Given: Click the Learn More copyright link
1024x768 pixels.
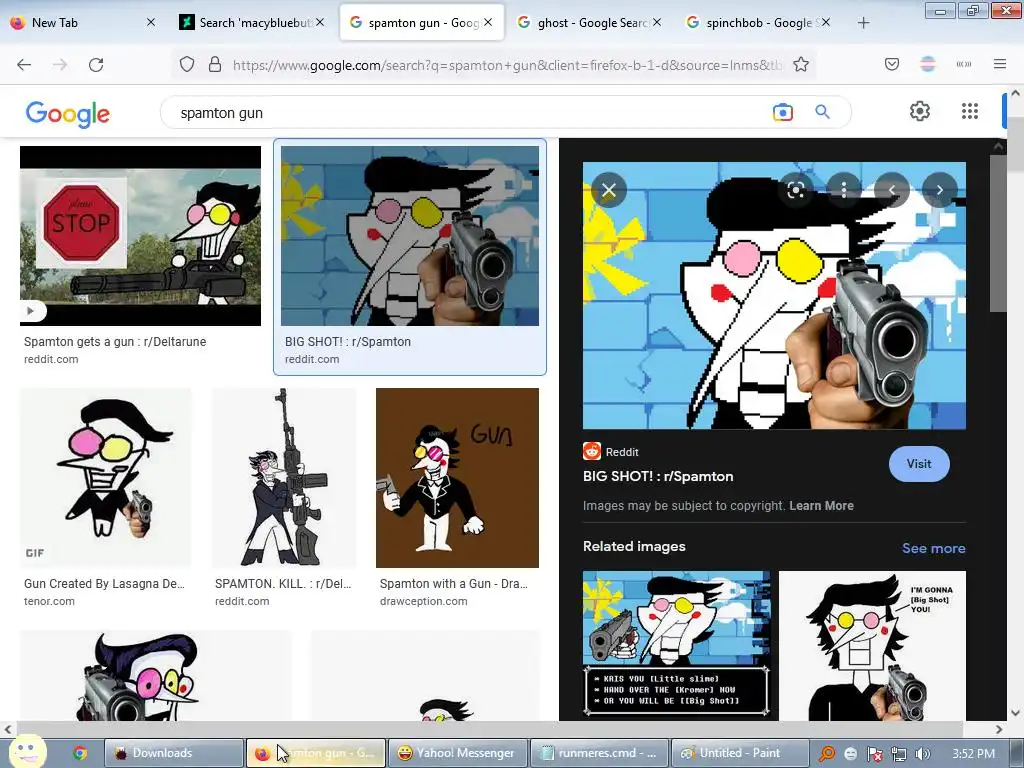Looking at the screenshot, I should [x=821, y=505].
